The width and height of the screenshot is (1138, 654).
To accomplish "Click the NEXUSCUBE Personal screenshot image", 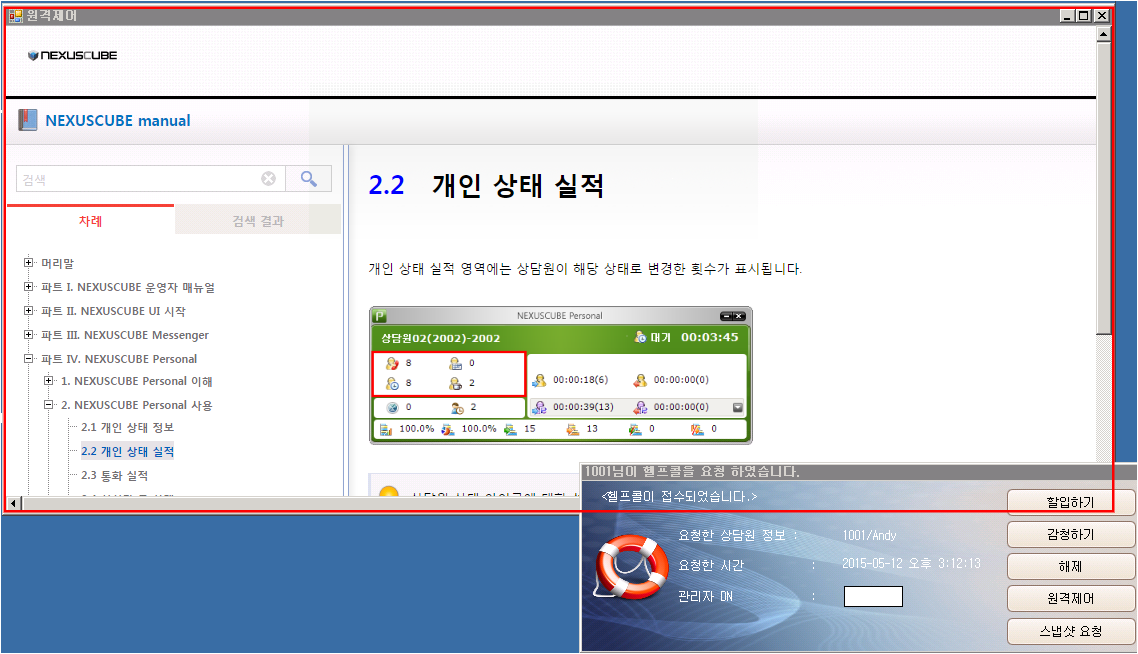I will pos(560,375).
